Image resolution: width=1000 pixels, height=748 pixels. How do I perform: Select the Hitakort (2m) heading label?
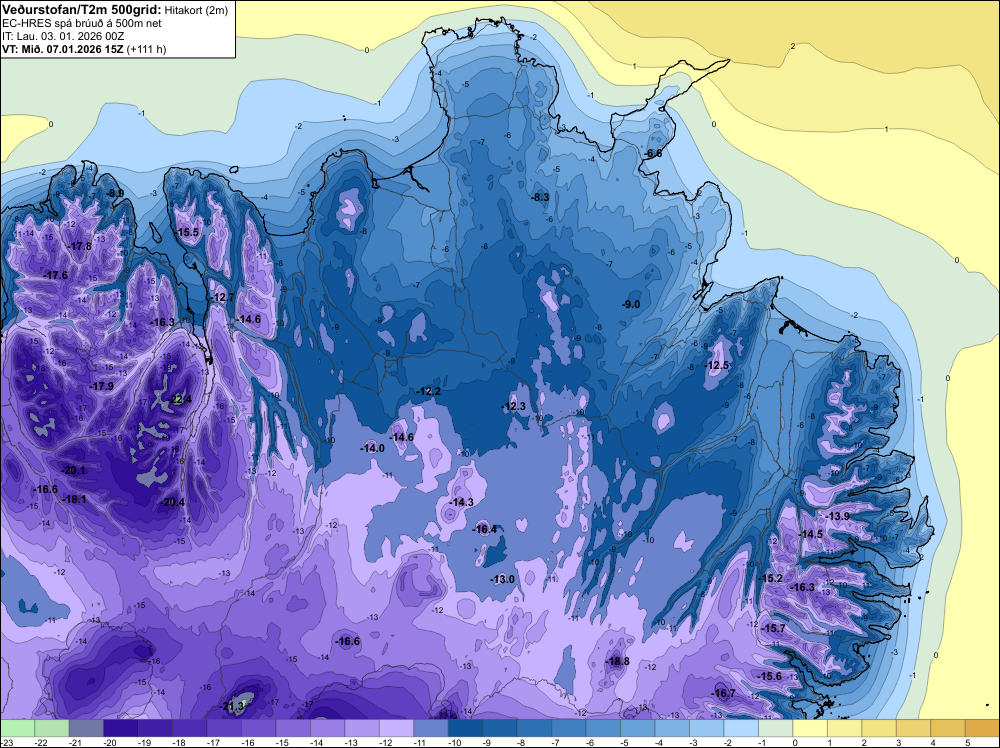coord(196,10)
